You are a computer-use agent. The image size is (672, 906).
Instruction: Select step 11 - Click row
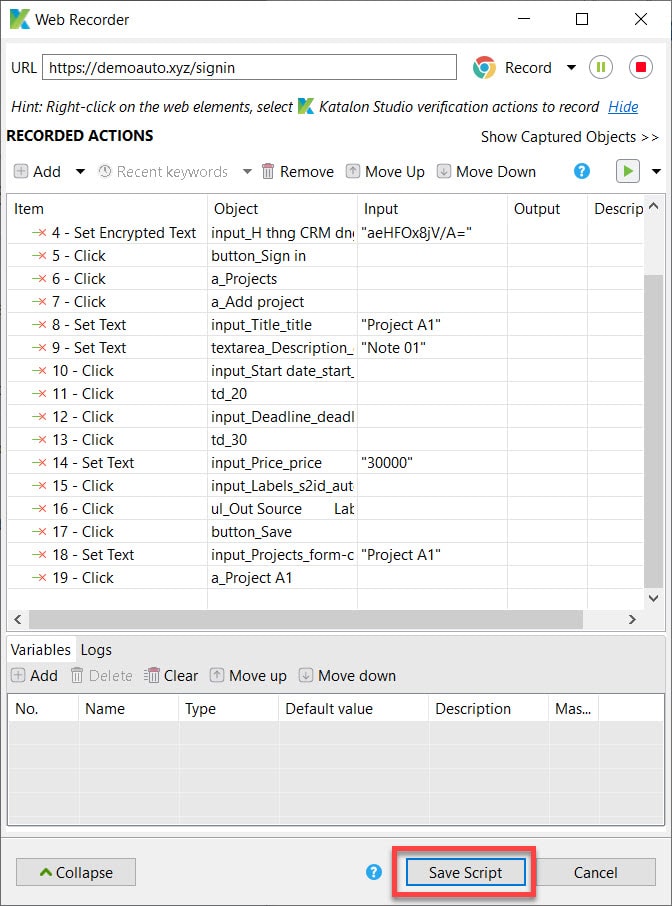tap(325, 394)
